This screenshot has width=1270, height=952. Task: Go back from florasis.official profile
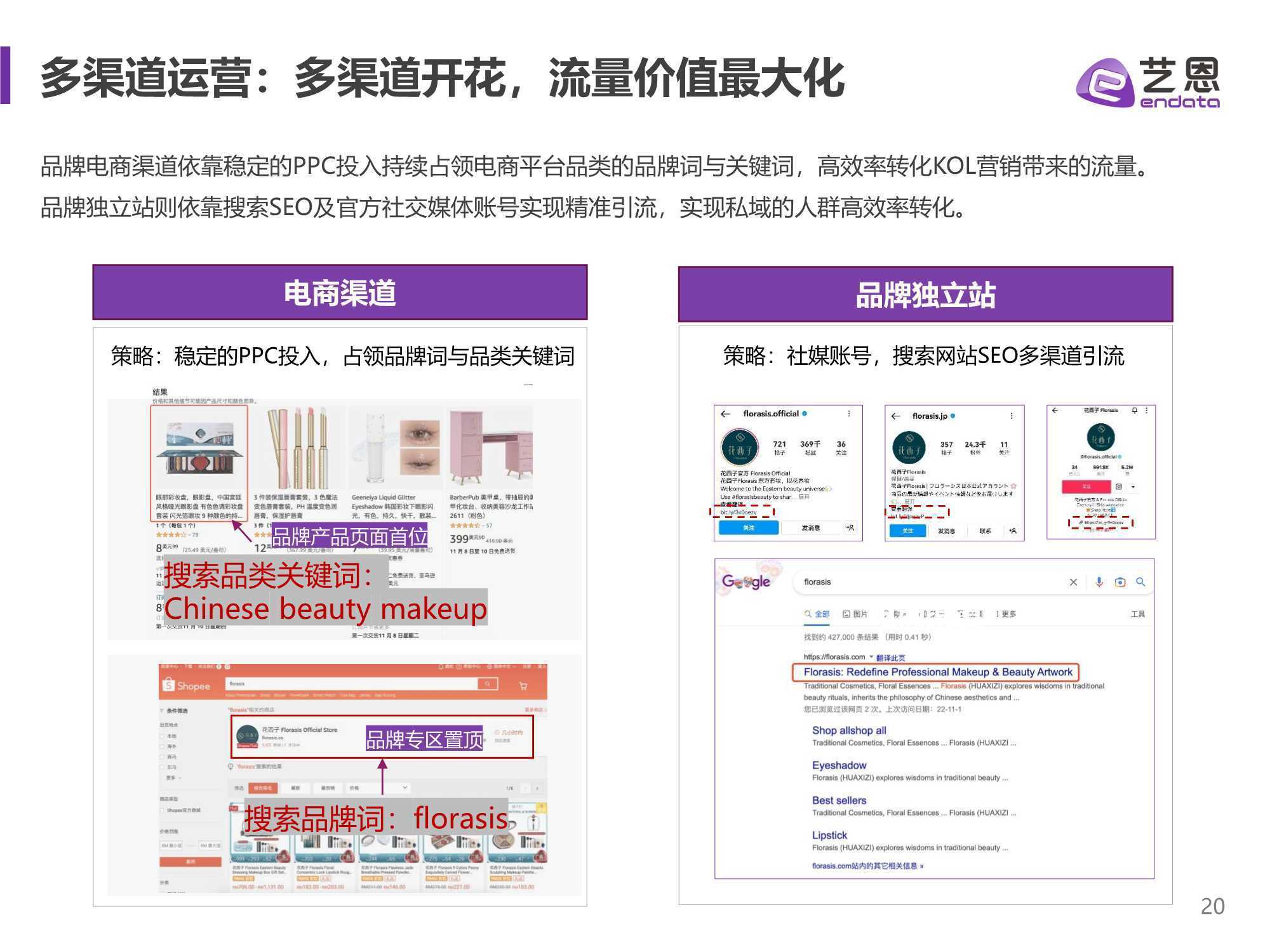[x=726, y=414]
